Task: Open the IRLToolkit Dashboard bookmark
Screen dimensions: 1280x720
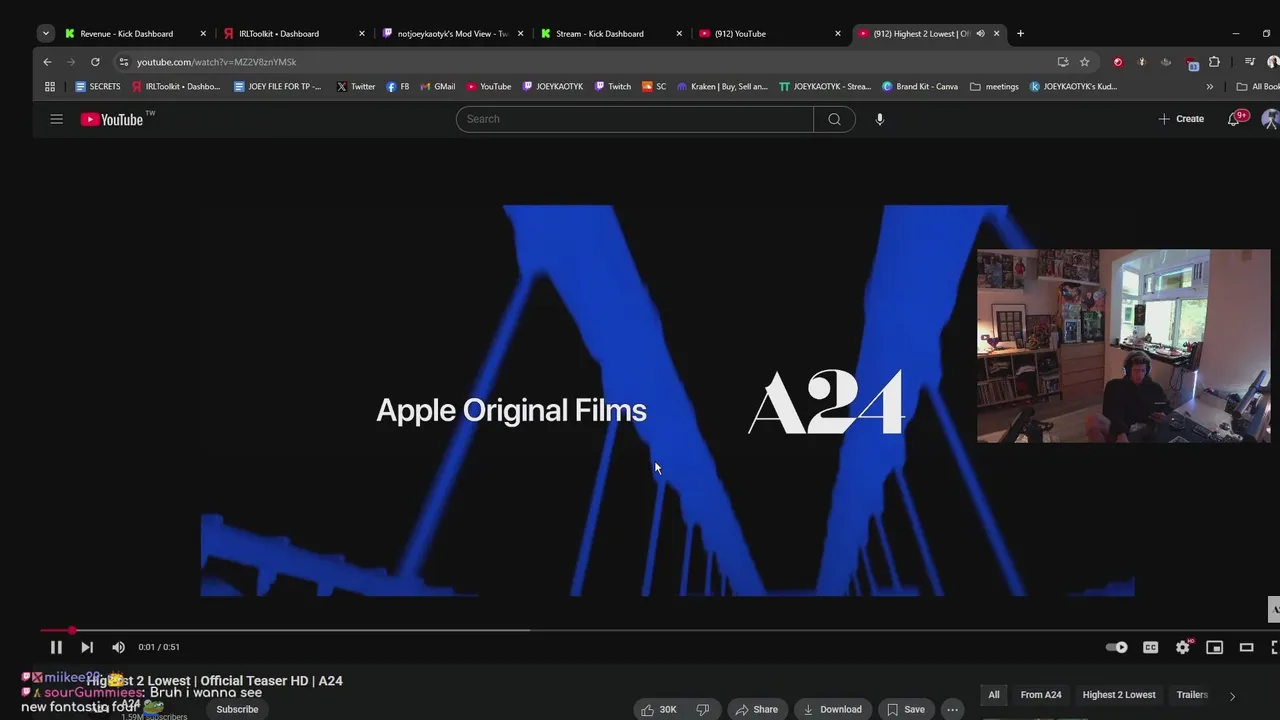Action: [176, 87]
